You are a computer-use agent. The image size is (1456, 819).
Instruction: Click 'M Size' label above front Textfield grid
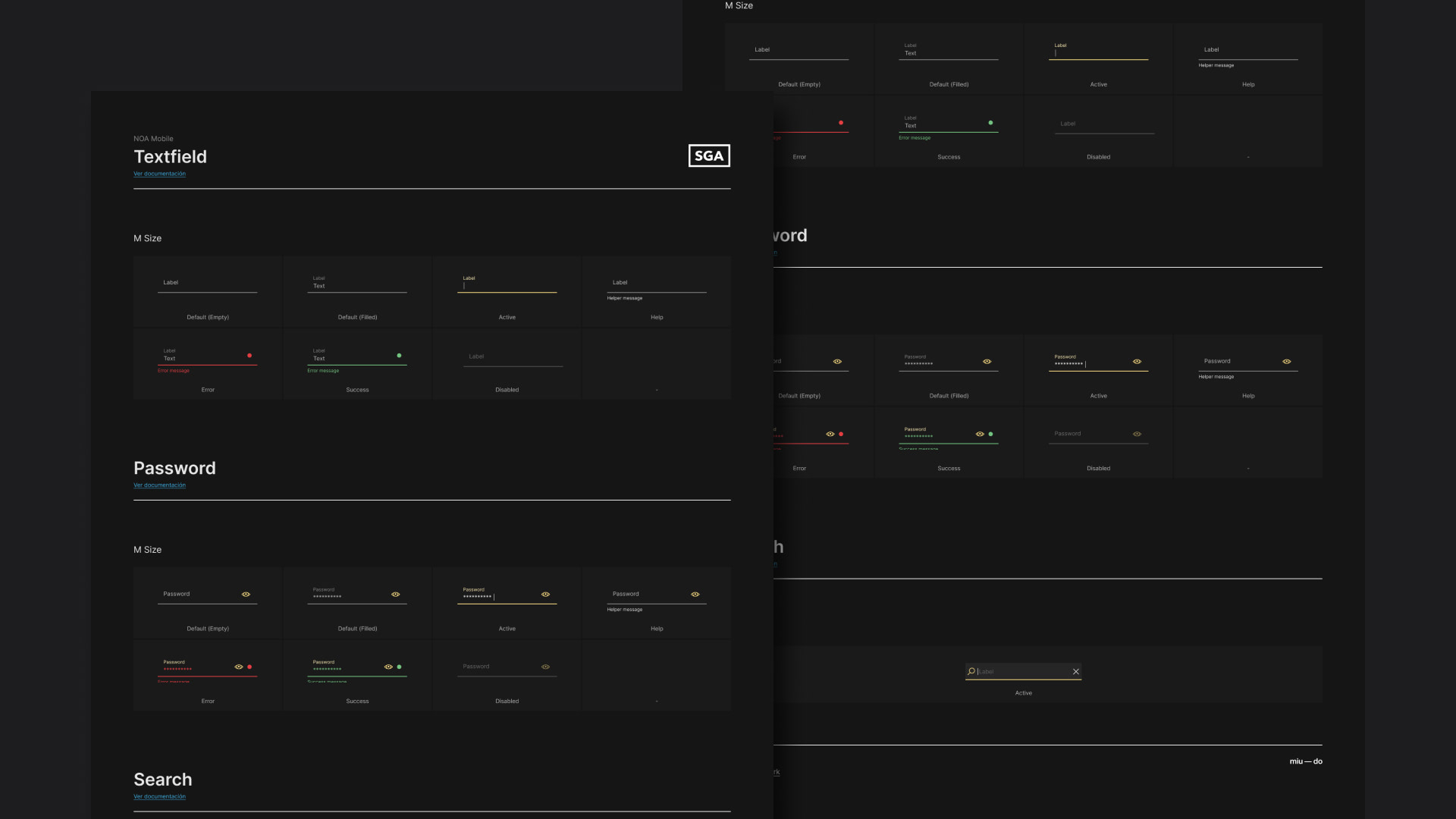tap(147, 238)
